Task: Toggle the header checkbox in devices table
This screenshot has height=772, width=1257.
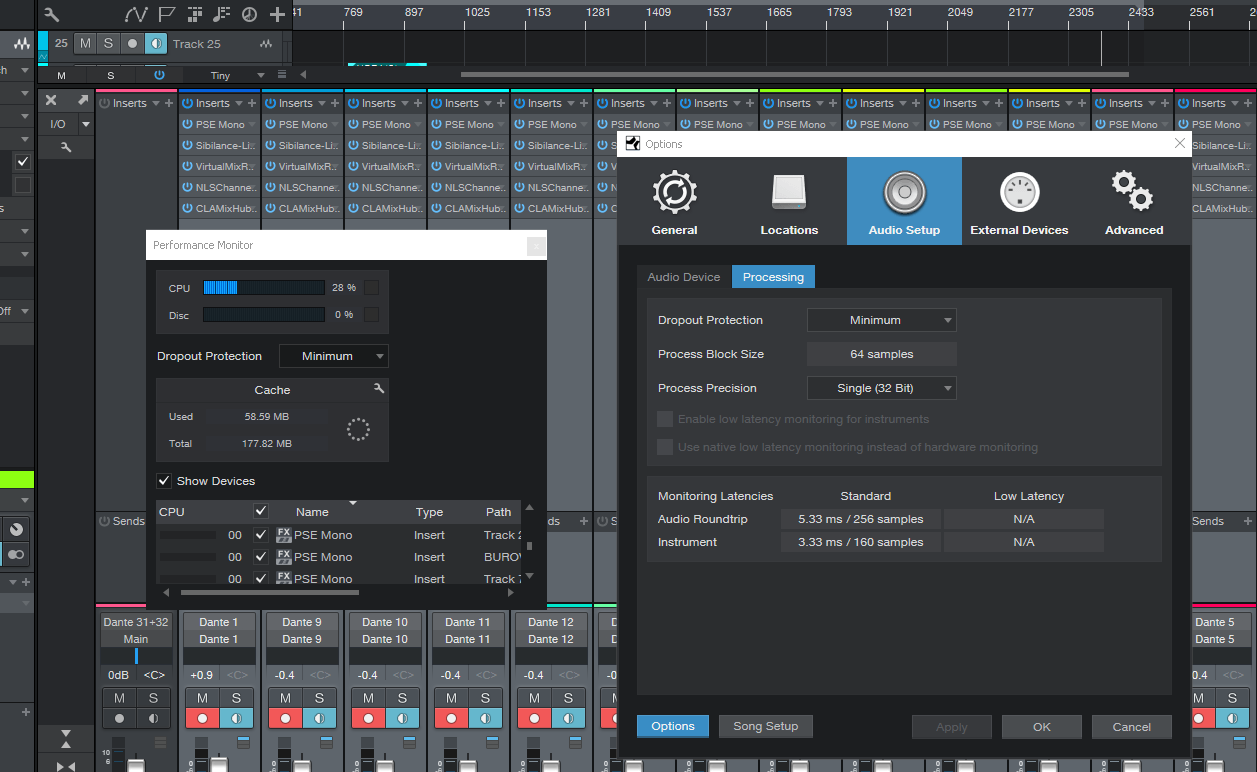Action: (x=261, y=511)
